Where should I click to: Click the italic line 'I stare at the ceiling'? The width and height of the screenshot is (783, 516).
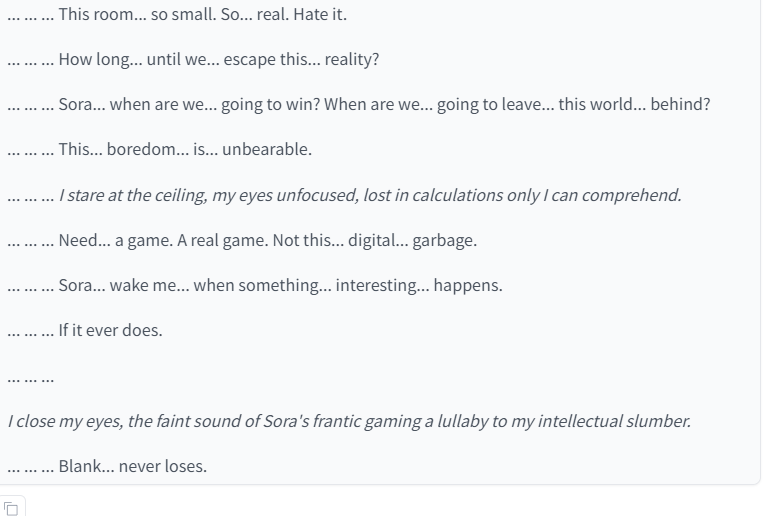344,195
